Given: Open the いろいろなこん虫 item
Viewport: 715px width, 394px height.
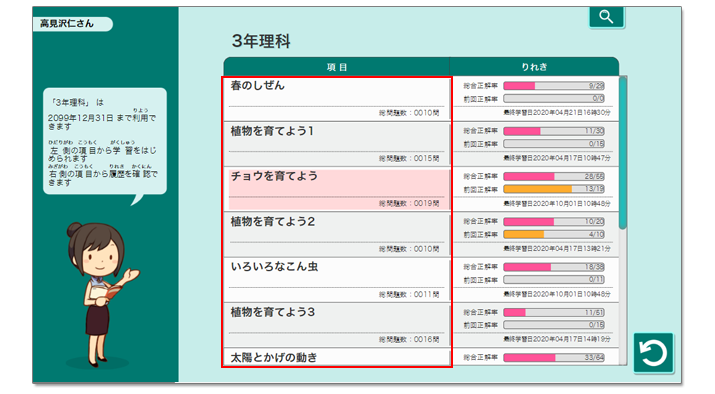Looking at the screenshot, I should (x=337, y=280).
